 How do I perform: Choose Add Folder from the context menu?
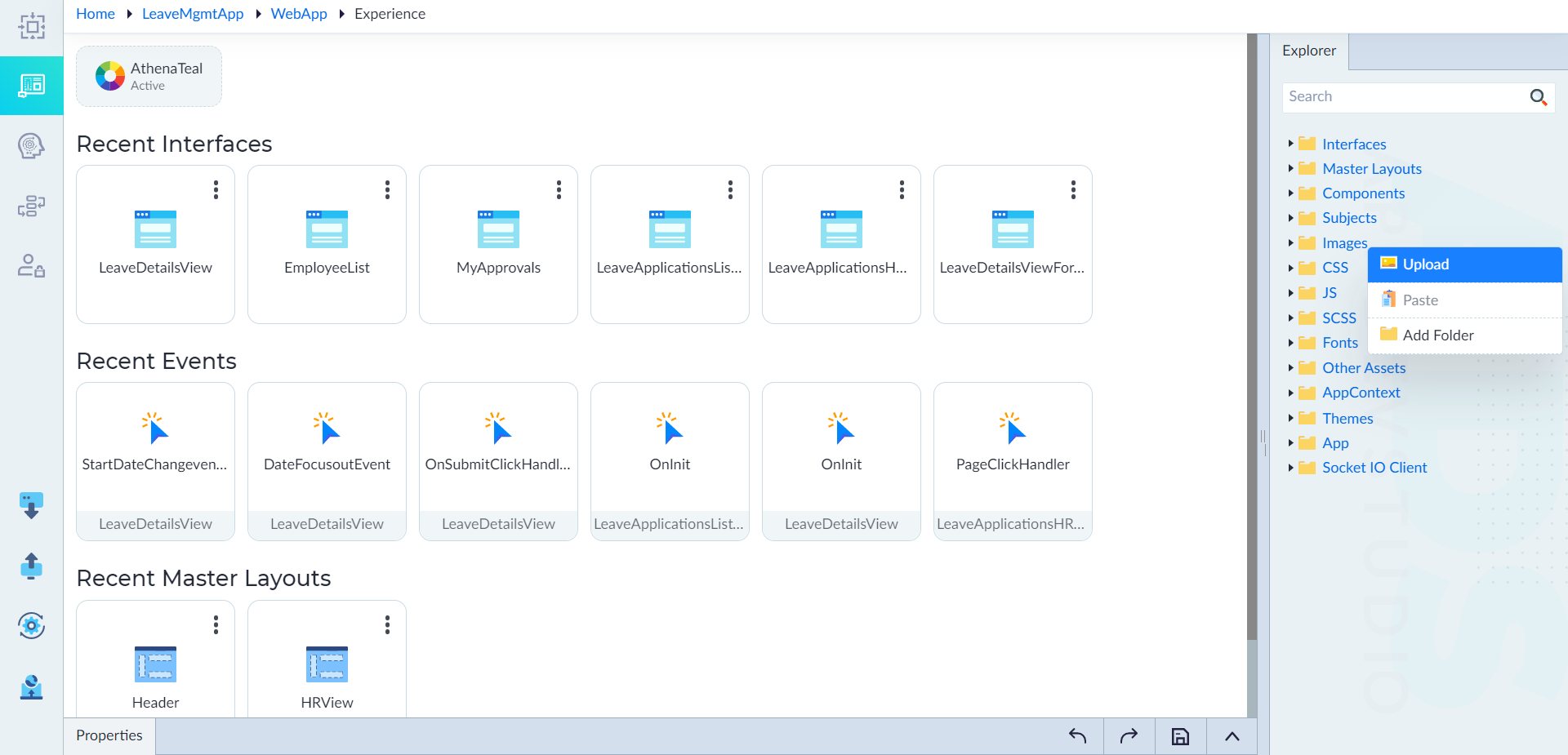click(1465, 335)
